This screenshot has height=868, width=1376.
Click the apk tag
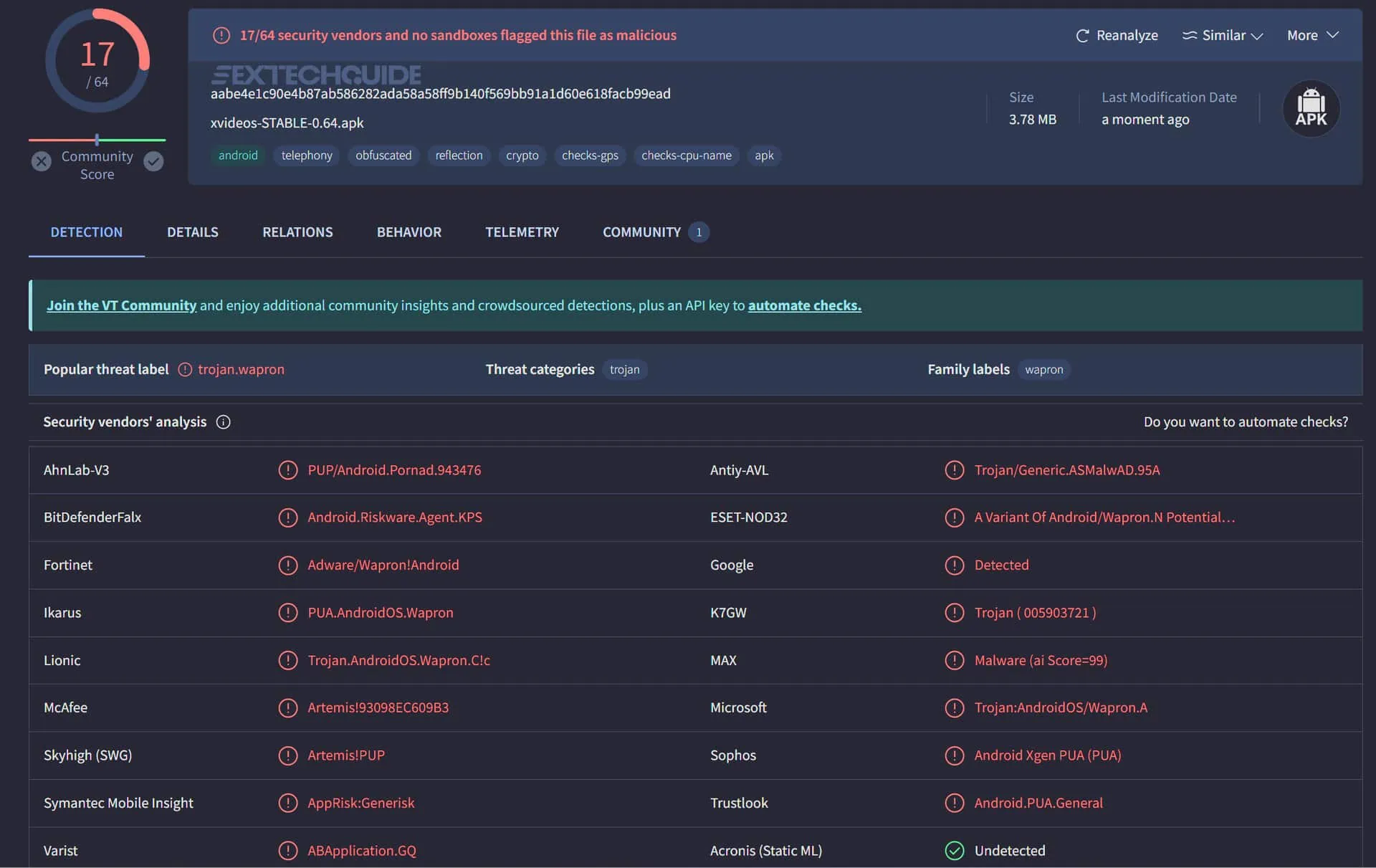tap(764, 156)
